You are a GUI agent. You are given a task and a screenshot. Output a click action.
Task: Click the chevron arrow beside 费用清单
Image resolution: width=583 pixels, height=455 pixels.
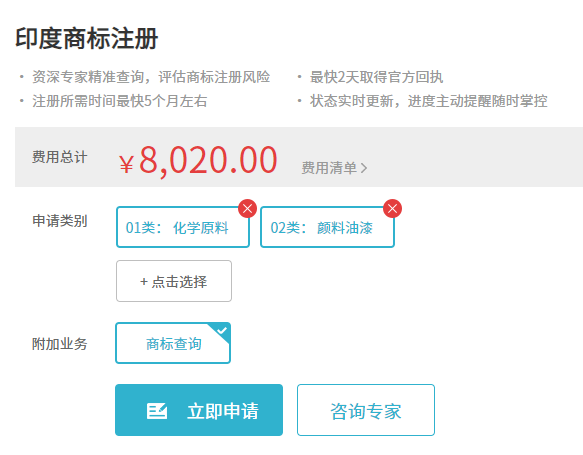click(364, 168)
